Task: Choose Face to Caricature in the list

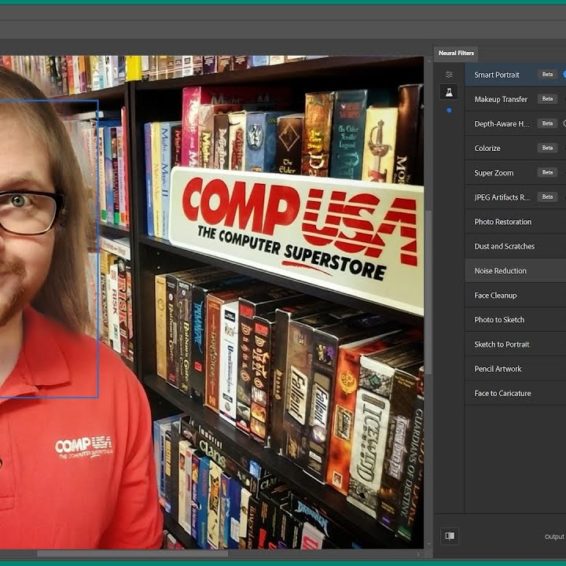Action: tap(515, 393)
